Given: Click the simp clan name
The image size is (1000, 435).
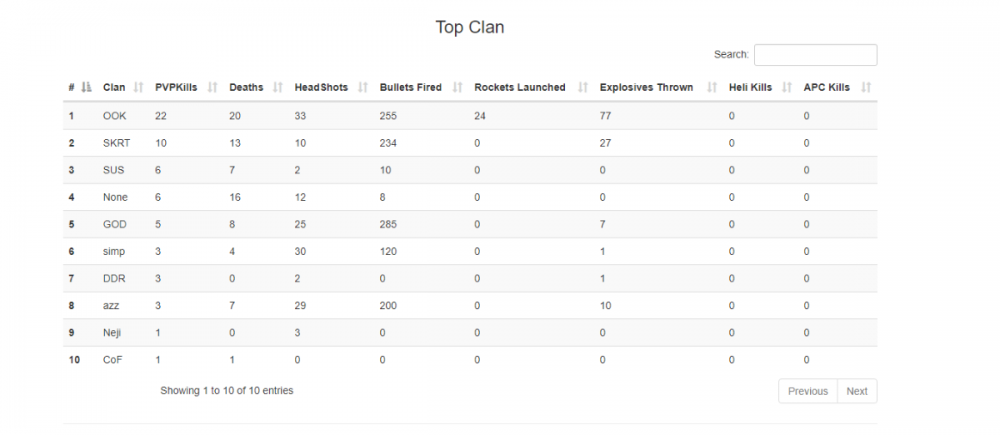Looking at the screenshot, I should 115,251.
